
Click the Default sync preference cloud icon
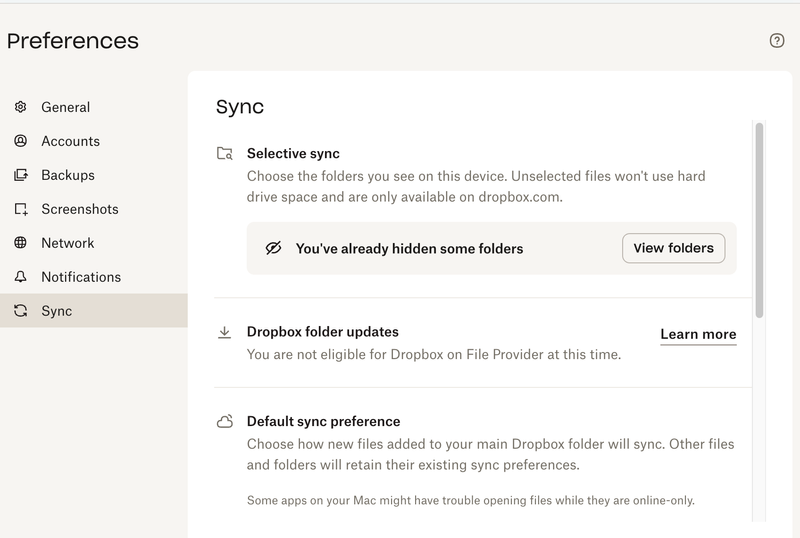(x=225, y=422)
